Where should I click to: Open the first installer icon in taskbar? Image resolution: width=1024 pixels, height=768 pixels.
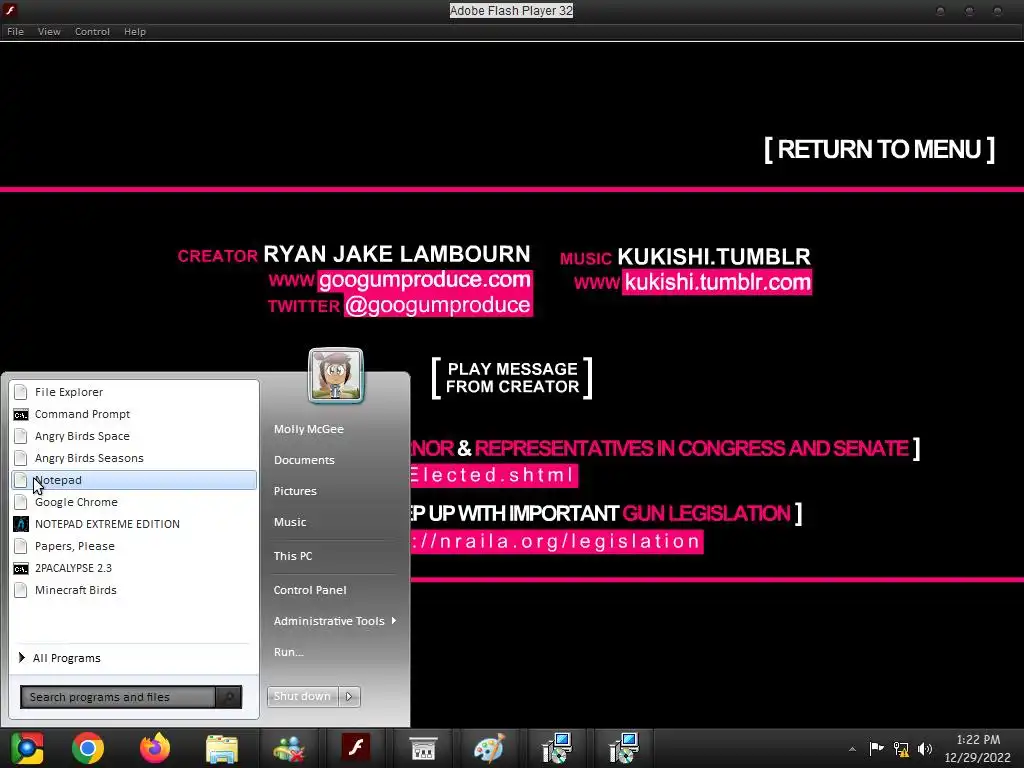pyautogui.click(x=556, y=748)
